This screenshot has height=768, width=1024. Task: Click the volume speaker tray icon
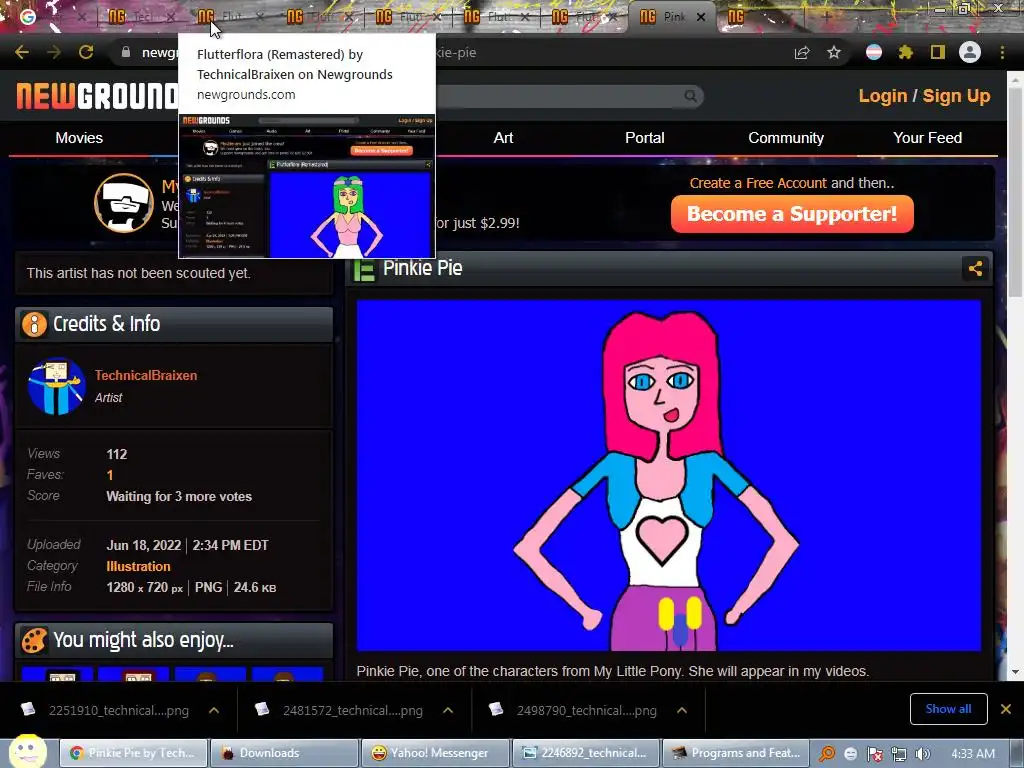922,754
